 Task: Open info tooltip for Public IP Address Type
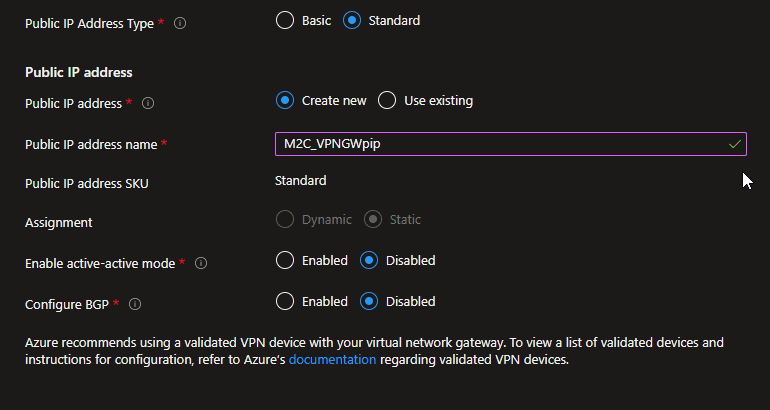(180, 23)
